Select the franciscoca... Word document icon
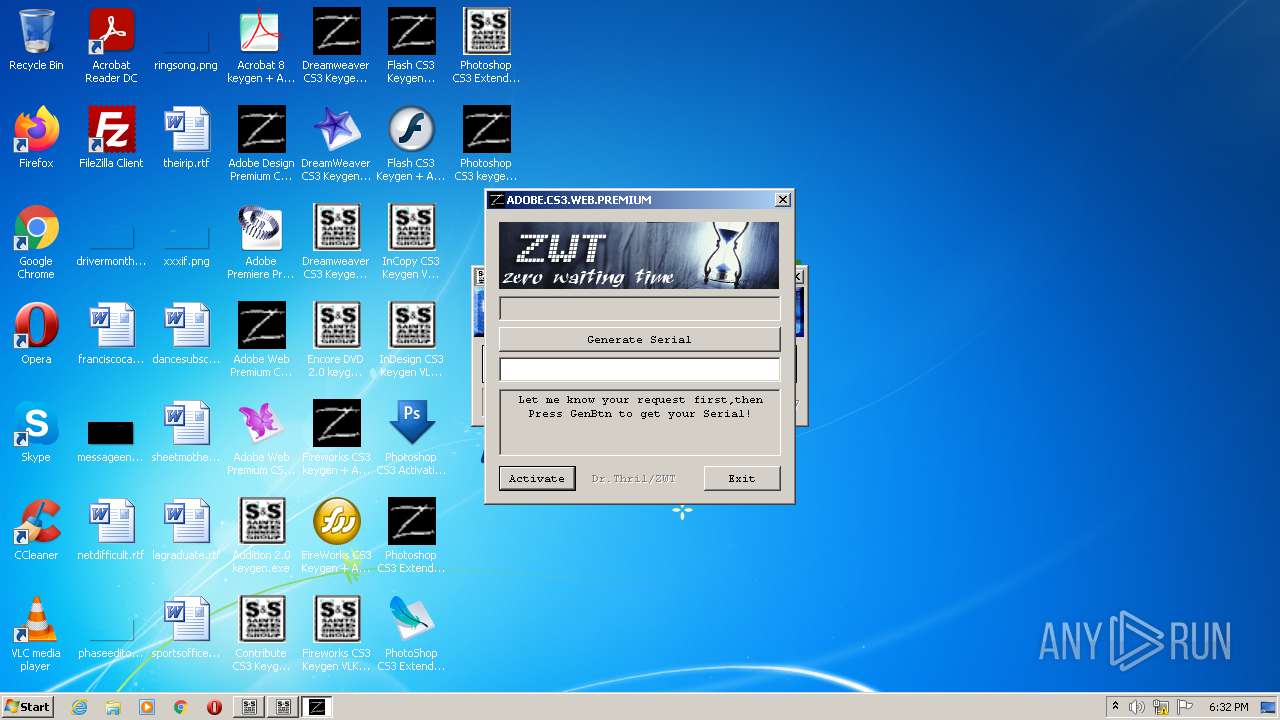This screenshot has width=1280, height=720. [x=111, y=334]
